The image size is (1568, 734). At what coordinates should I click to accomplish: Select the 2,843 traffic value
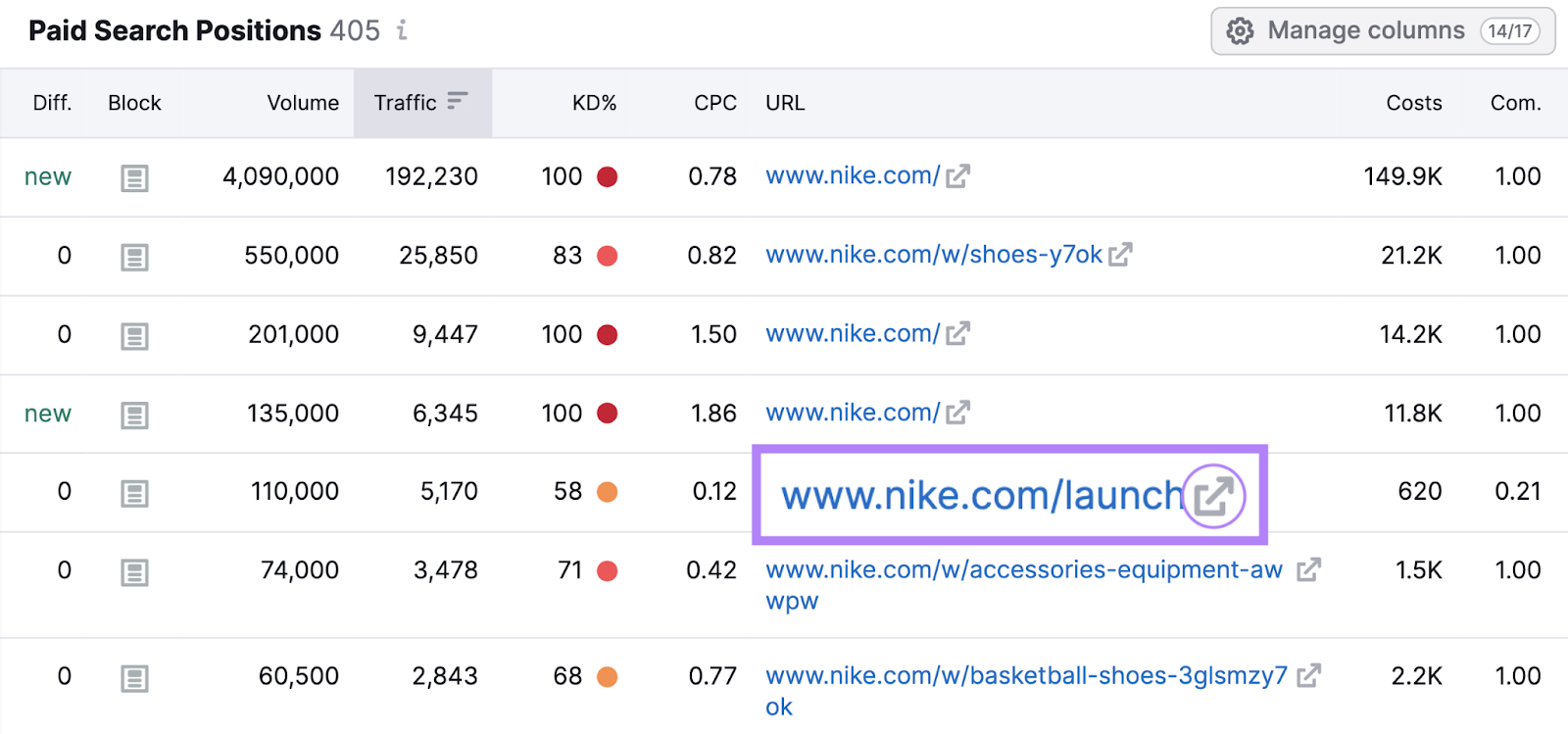445,676
